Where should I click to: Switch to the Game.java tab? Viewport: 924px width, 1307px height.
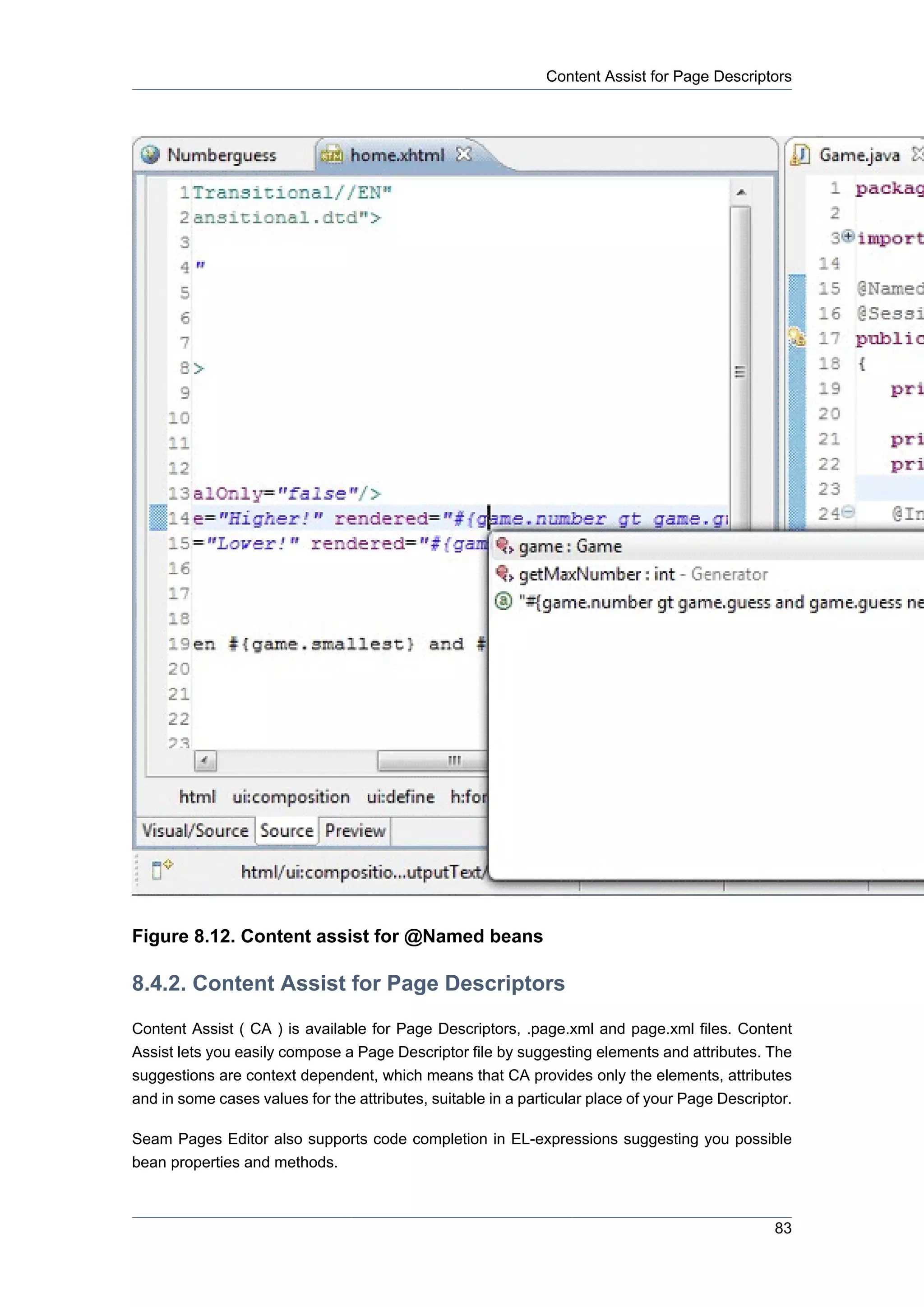tap(859, 155)
